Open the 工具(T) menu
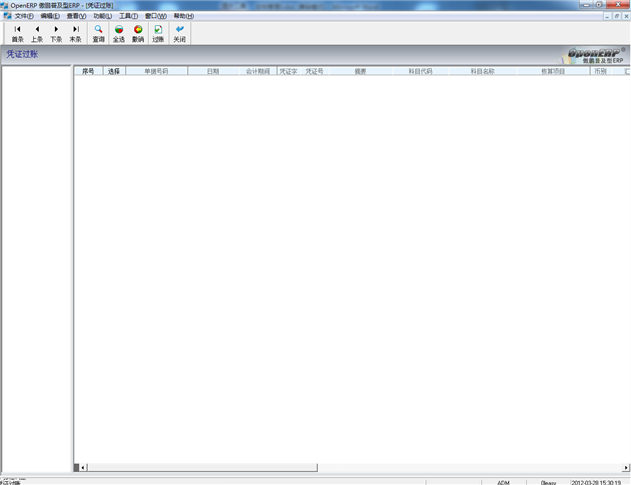 (129, 16)
